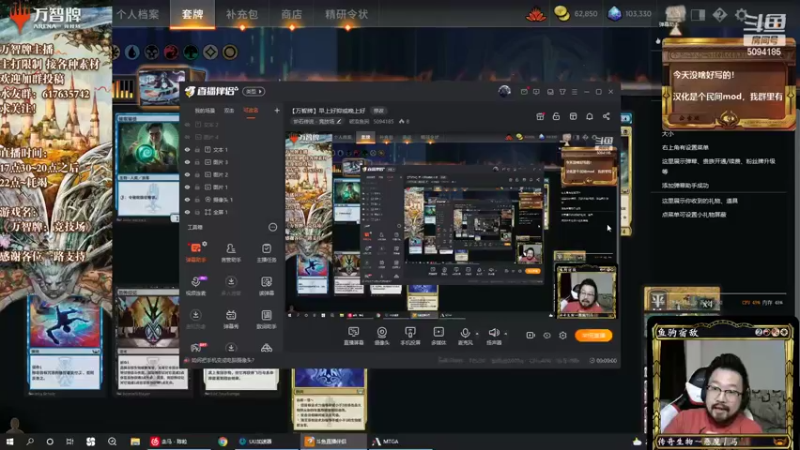Image resolution: width=800 pixels, height=450 pixels.
Task: Select the 摄像头 1 layer row
Action: [x=232, y=199]
